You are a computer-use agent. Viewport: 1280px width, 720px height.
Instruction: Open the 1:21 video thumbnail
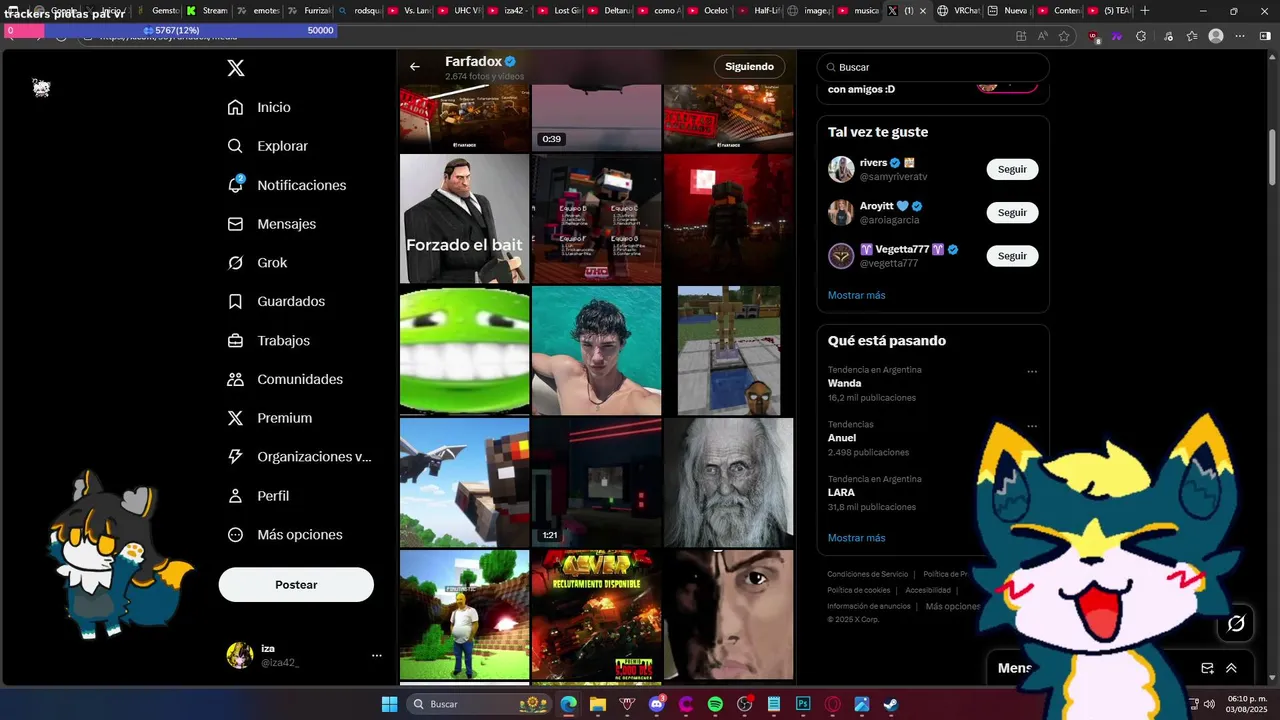click(596, 482)
